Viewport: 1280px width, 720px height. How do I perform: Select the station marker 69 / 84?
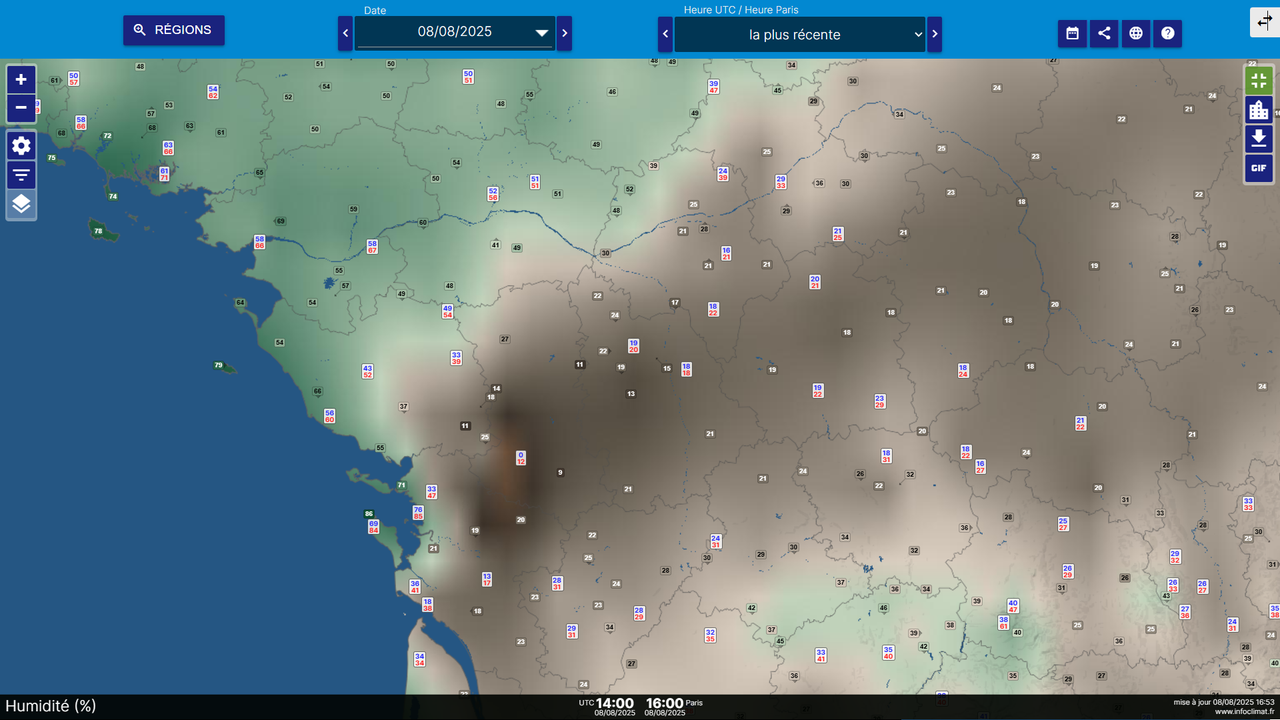pos(374,526)
